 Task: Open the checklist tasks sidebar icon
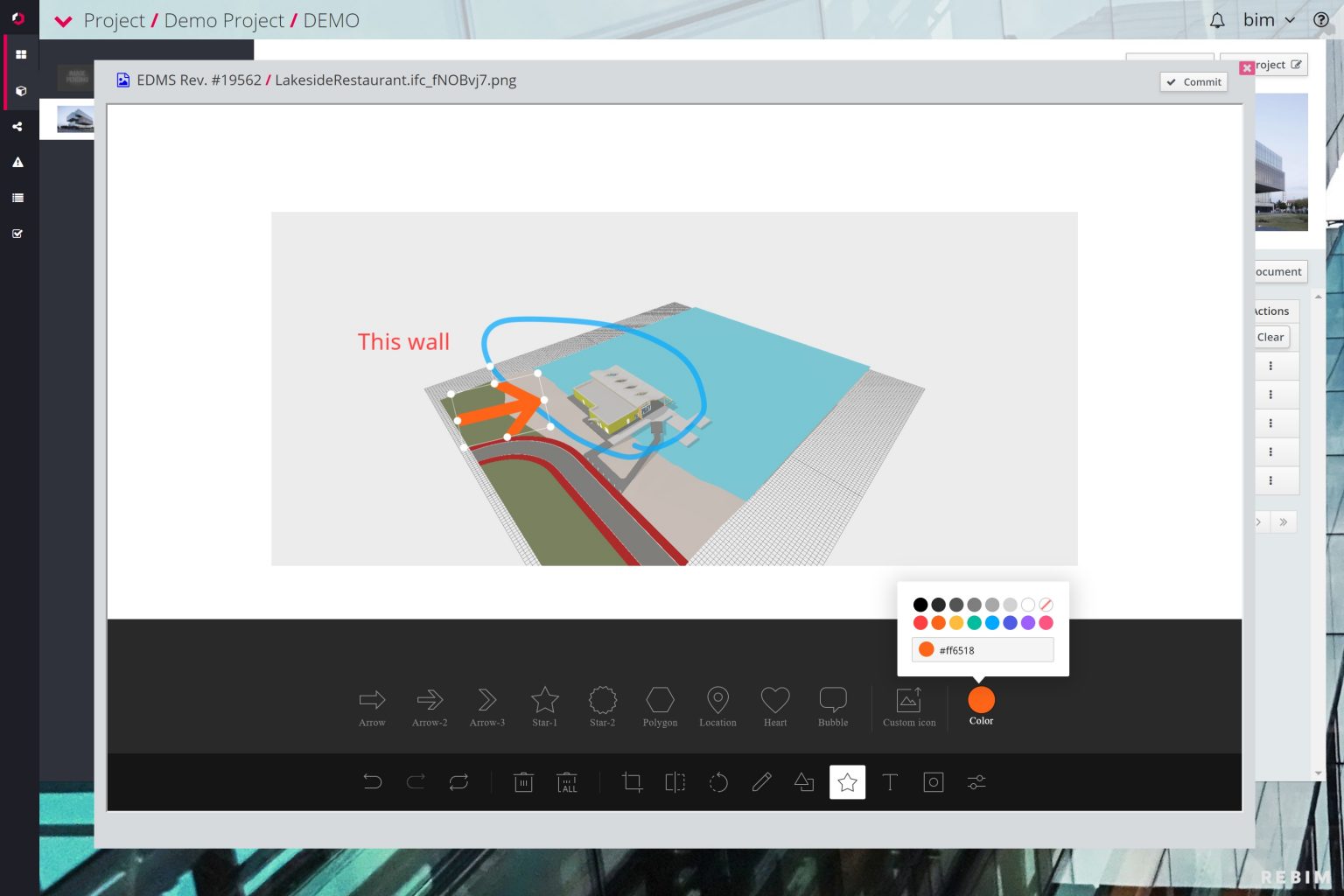click(x=17, y=234)
